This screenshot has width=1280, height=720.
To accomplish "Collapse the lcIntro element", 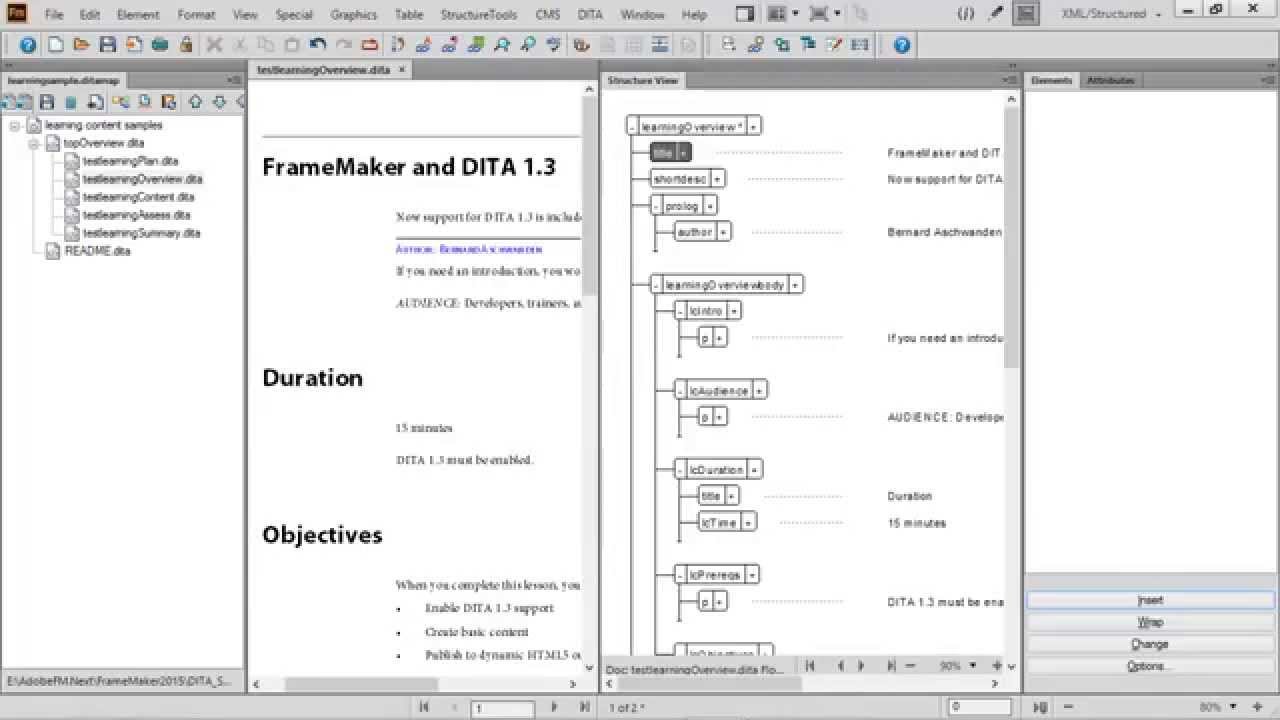I will coord(681,311).
